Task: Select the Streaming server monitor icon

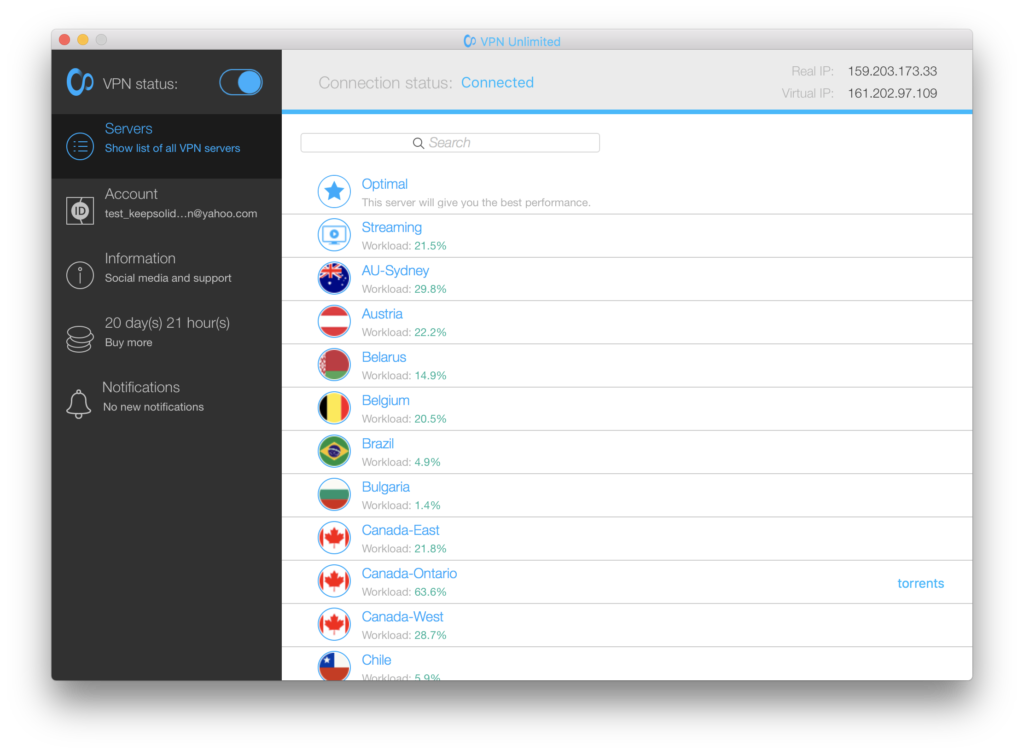Action: (334, 234)
